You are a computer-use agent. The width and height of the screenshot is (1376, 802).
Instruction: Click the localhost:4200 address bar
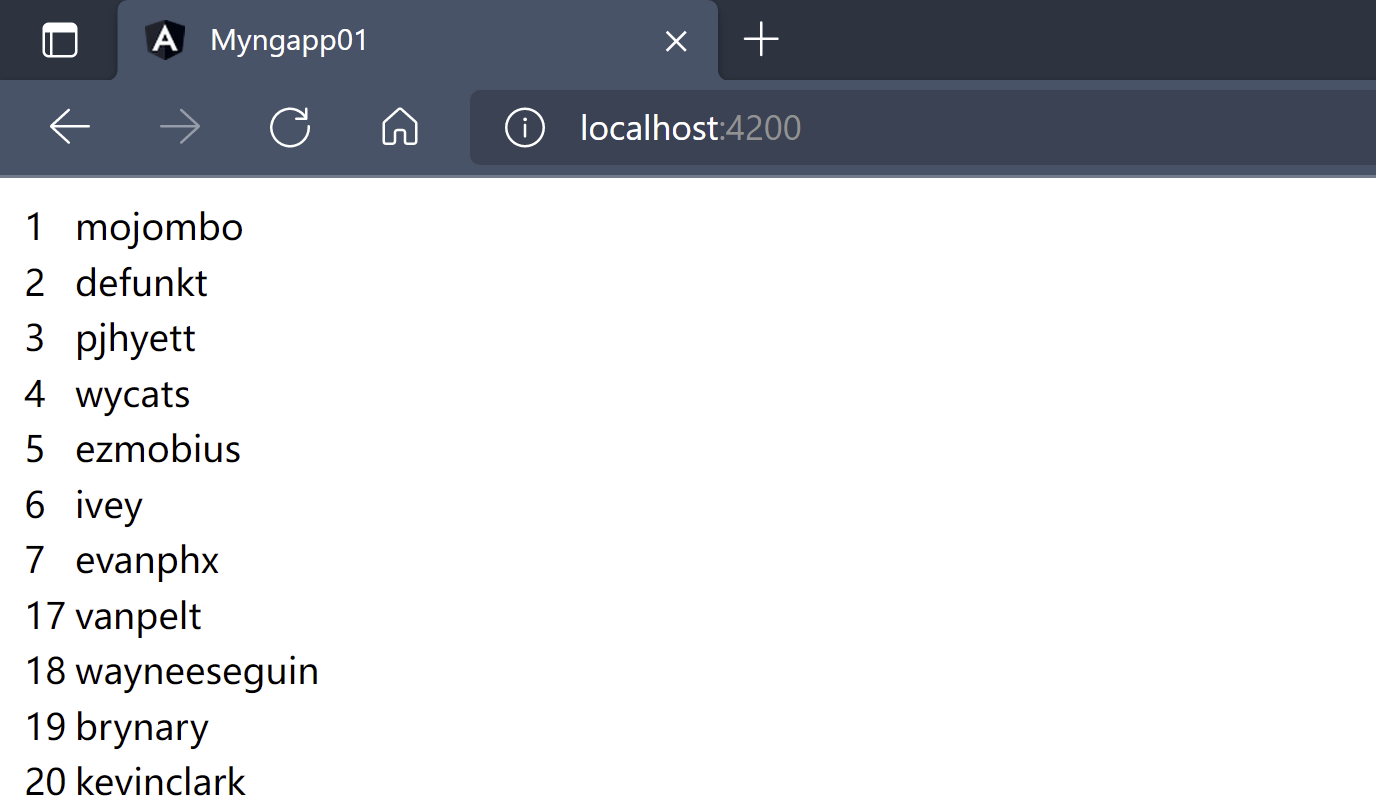(x=900, y=128)
